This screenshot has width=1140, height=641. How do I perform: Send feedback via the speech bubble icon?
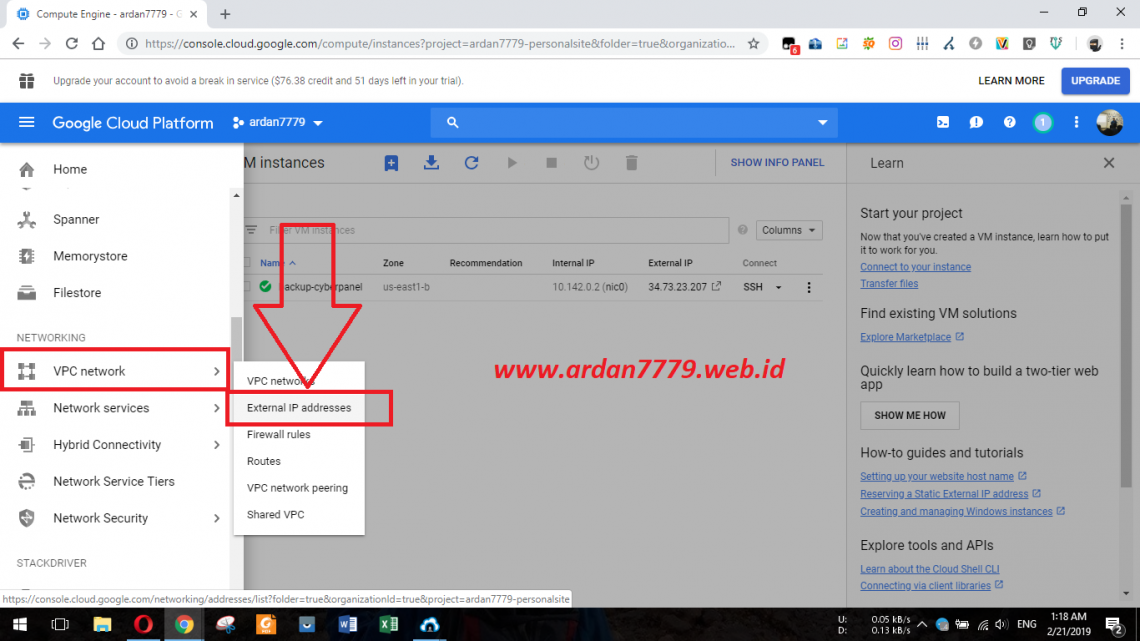pyautogui.click(x=976, y=122)
